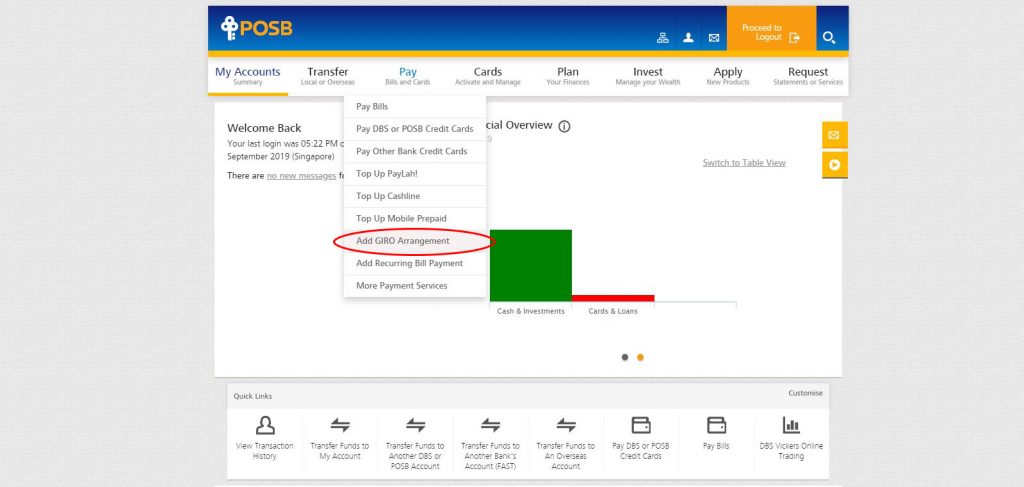Open Transfer Funds to An Overseas Account
The height and width of the screenshot is (487, 1024).
click(x=566, y=442)
